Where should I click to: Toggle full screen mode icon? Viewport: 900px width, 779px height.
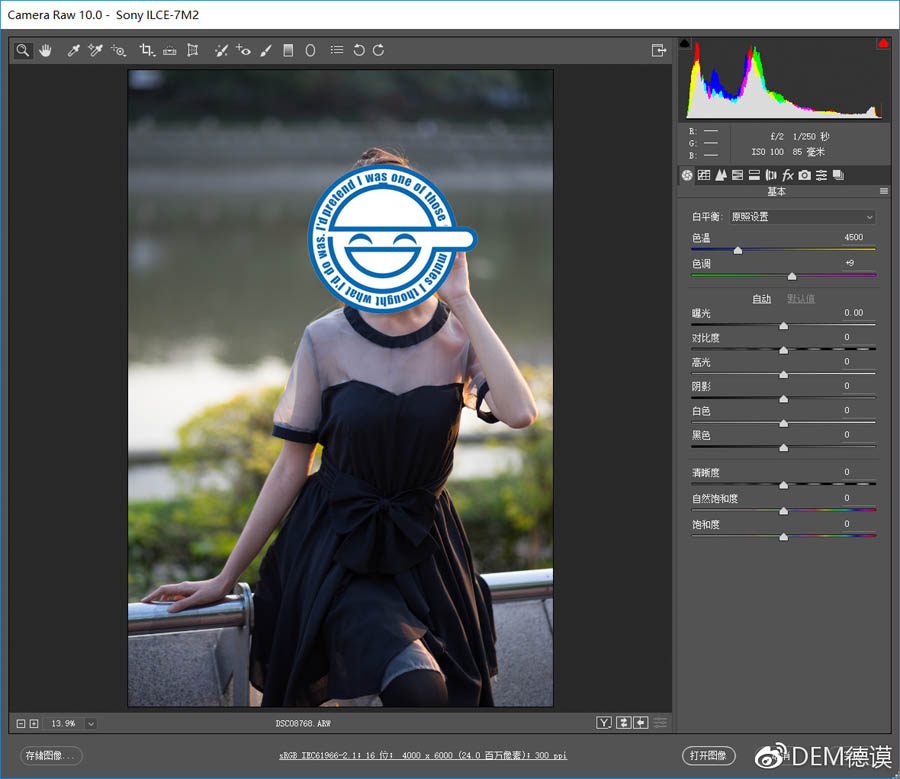tap(658, 50)
